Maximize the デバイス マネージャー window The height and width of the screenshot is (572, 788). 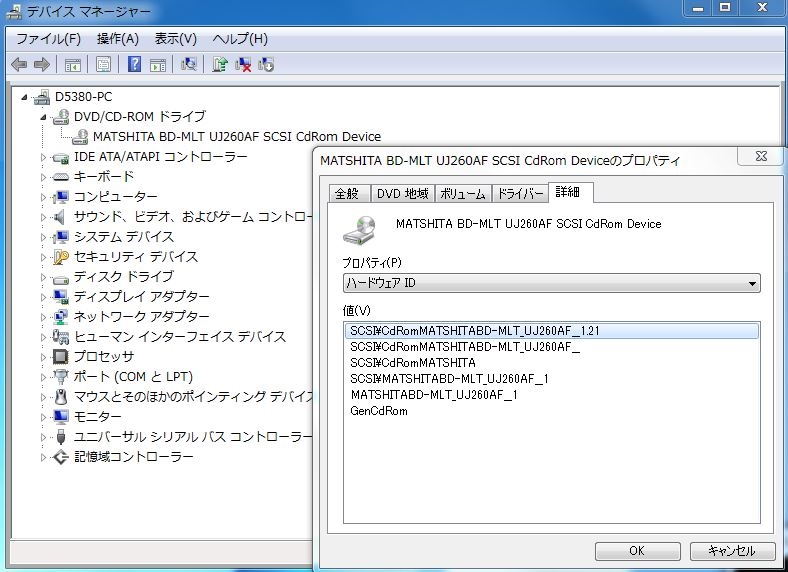click(x=725, y=8)
